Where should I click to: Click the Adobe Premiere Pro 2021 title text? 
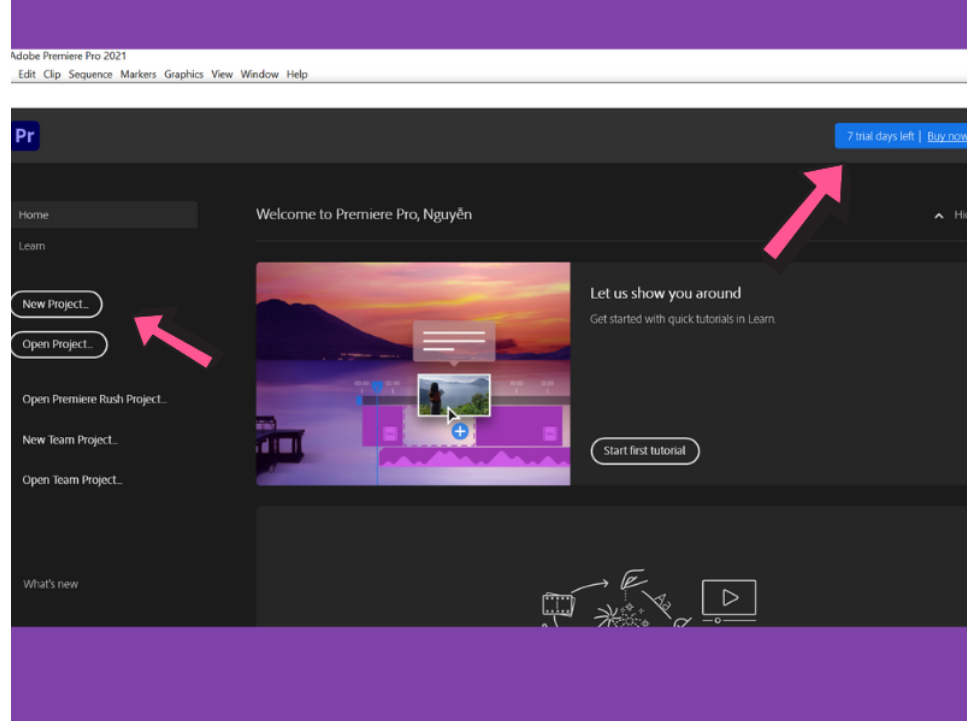click(x=68, y=56)
